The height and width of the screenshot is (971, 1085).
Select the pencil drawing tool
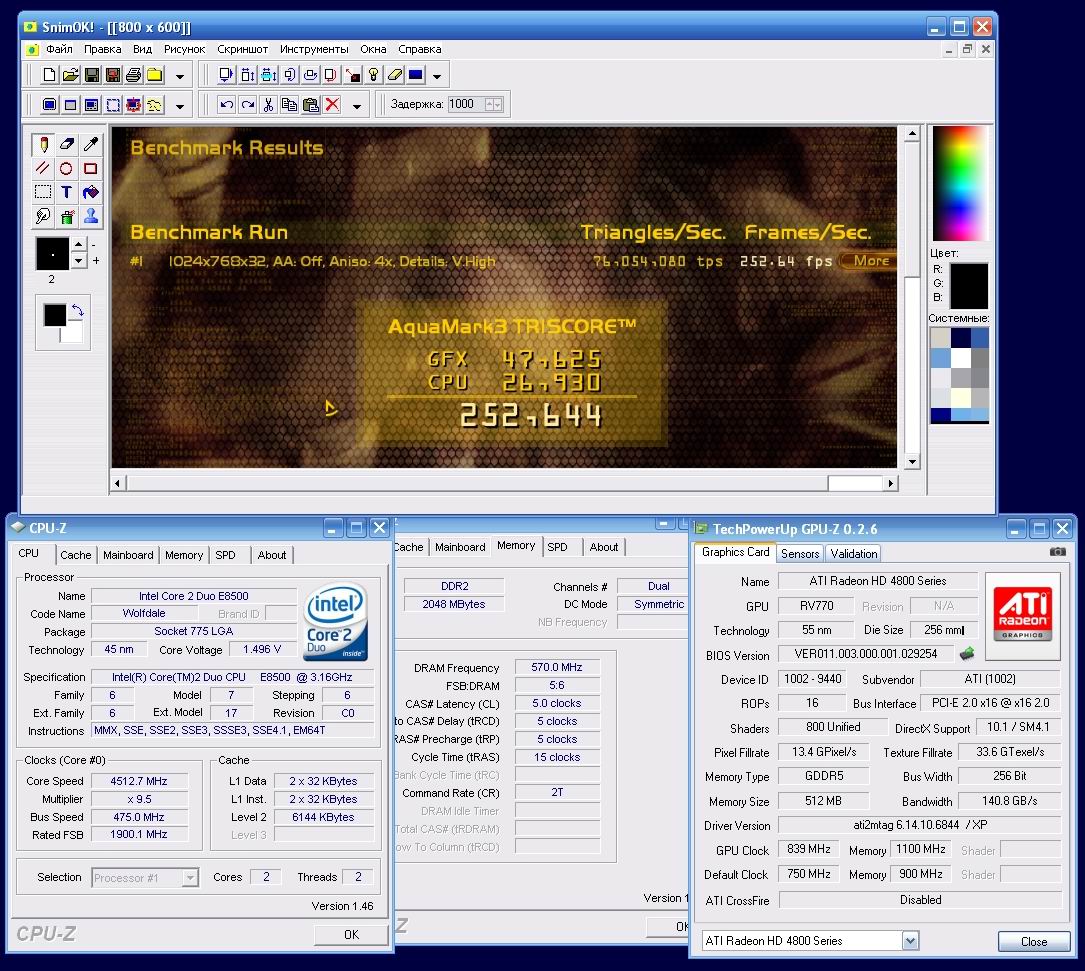tap(43, 145)
